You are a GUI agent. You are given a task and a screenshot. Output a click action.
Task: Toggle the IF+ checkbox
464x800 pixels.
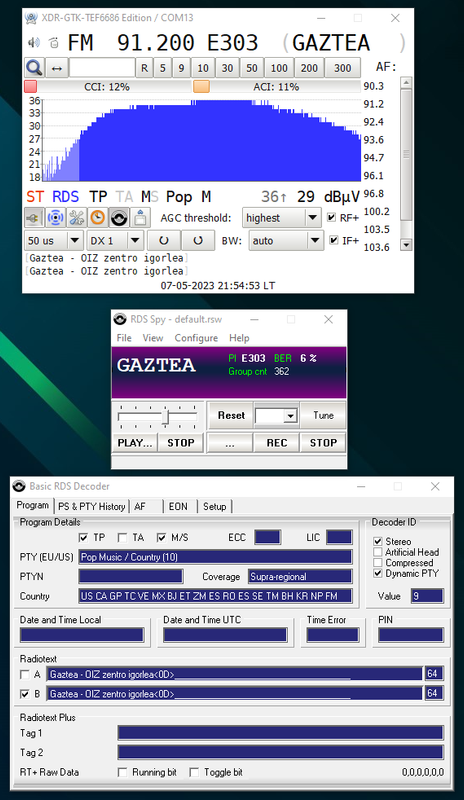coord(334,240)
